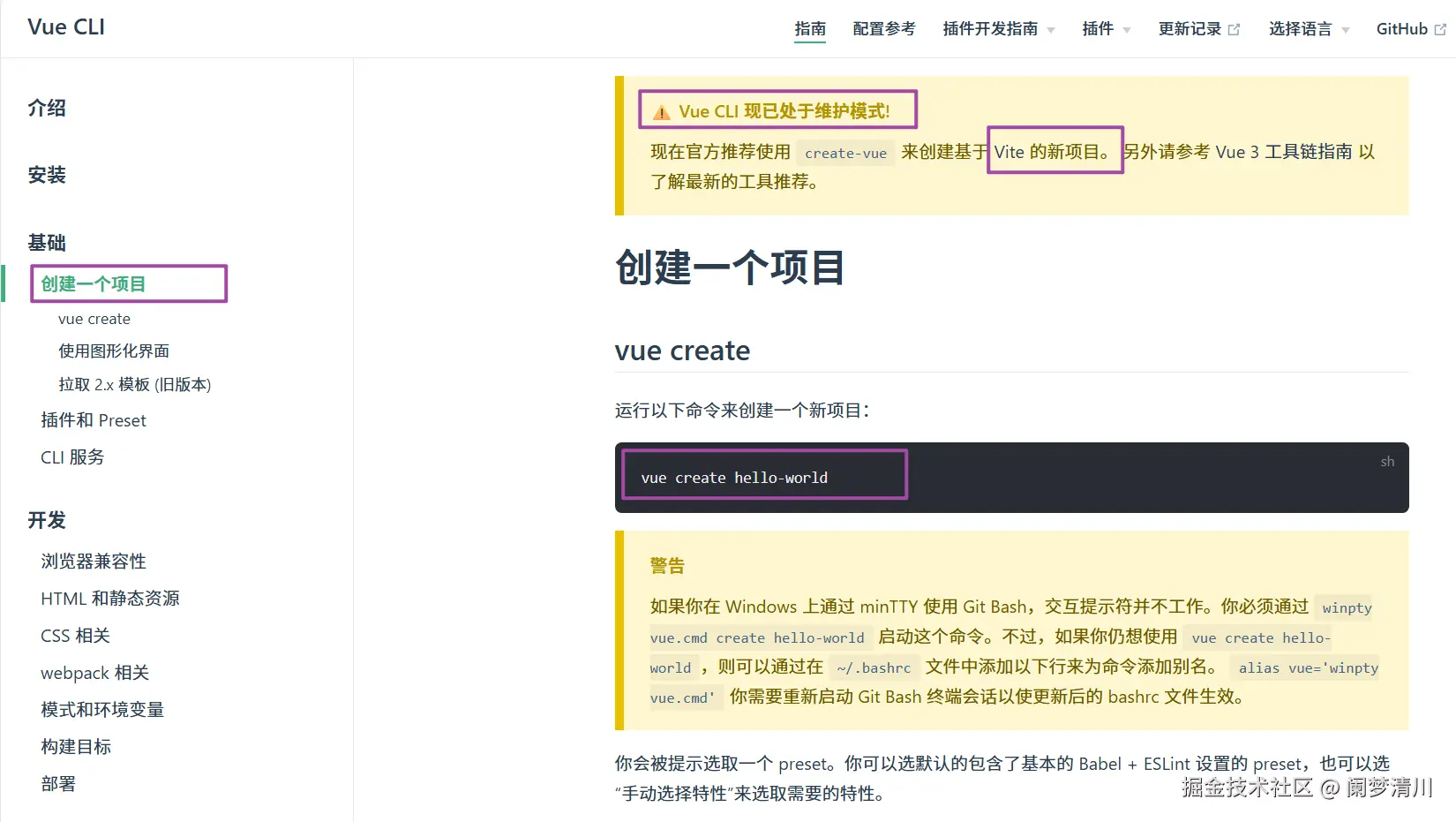Open 模式和环境变量 page
This screenshot has width=1456, height=822.
tap(102, 710)
